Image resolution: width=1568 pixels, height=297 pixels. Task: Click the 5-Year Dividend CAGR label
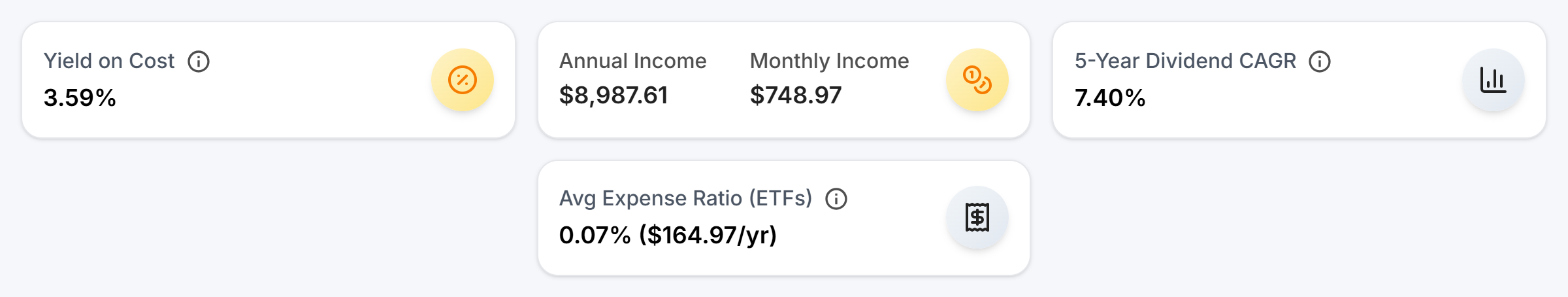click(1185, 61)
